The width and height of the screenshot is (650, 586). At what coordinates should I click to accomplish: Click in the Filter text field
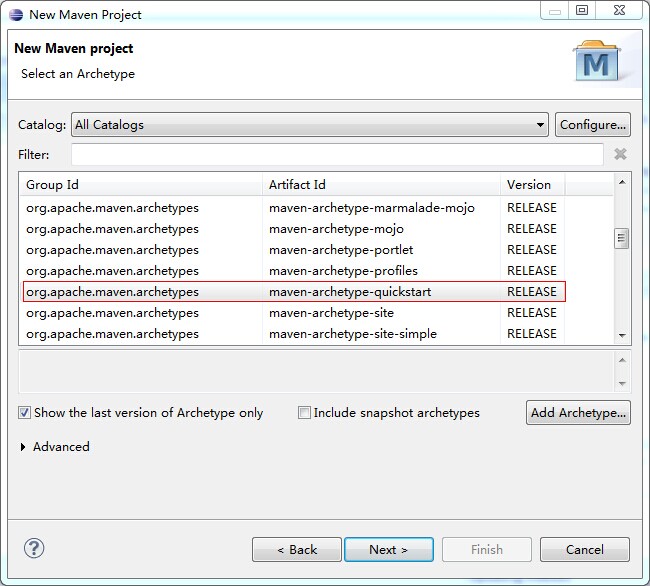click(337, 155)
